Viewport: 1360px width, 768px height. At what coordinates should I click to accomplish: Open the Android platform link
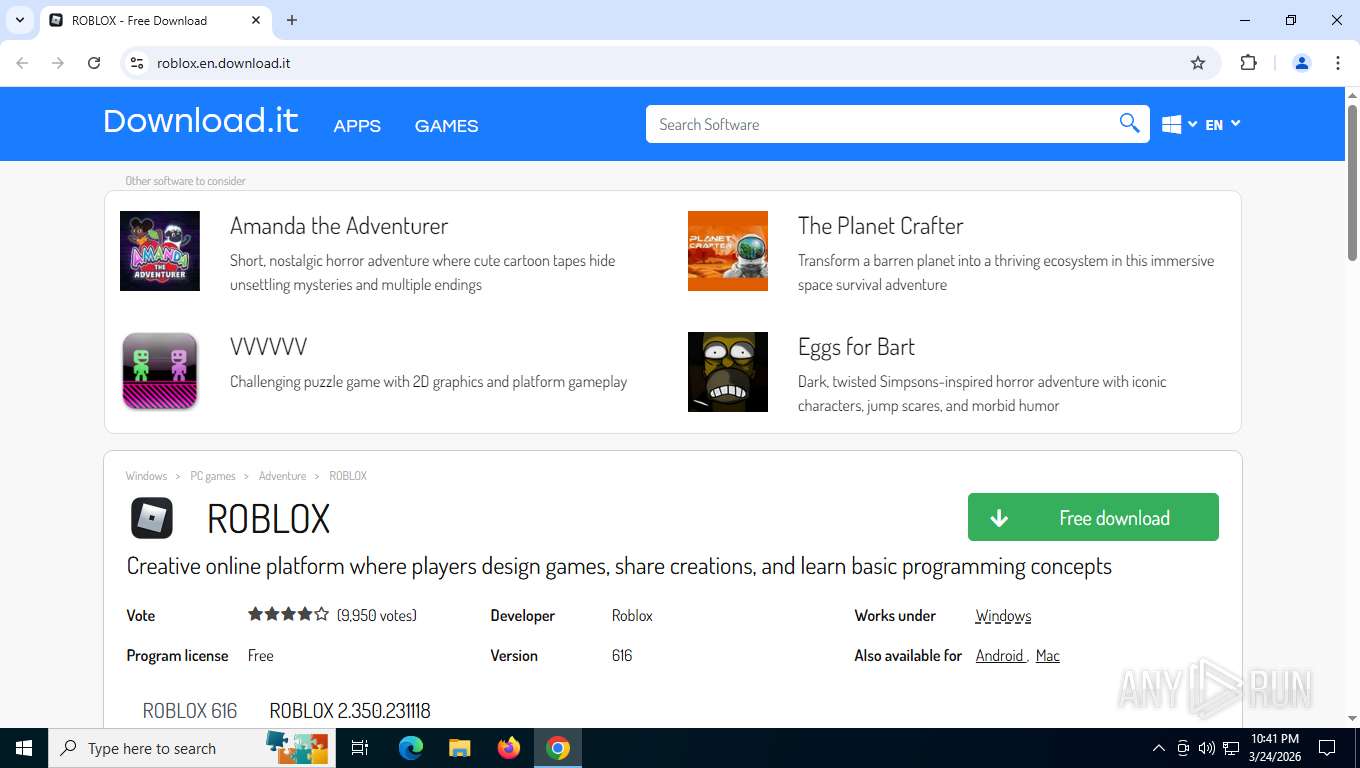tap(1000, 656)
